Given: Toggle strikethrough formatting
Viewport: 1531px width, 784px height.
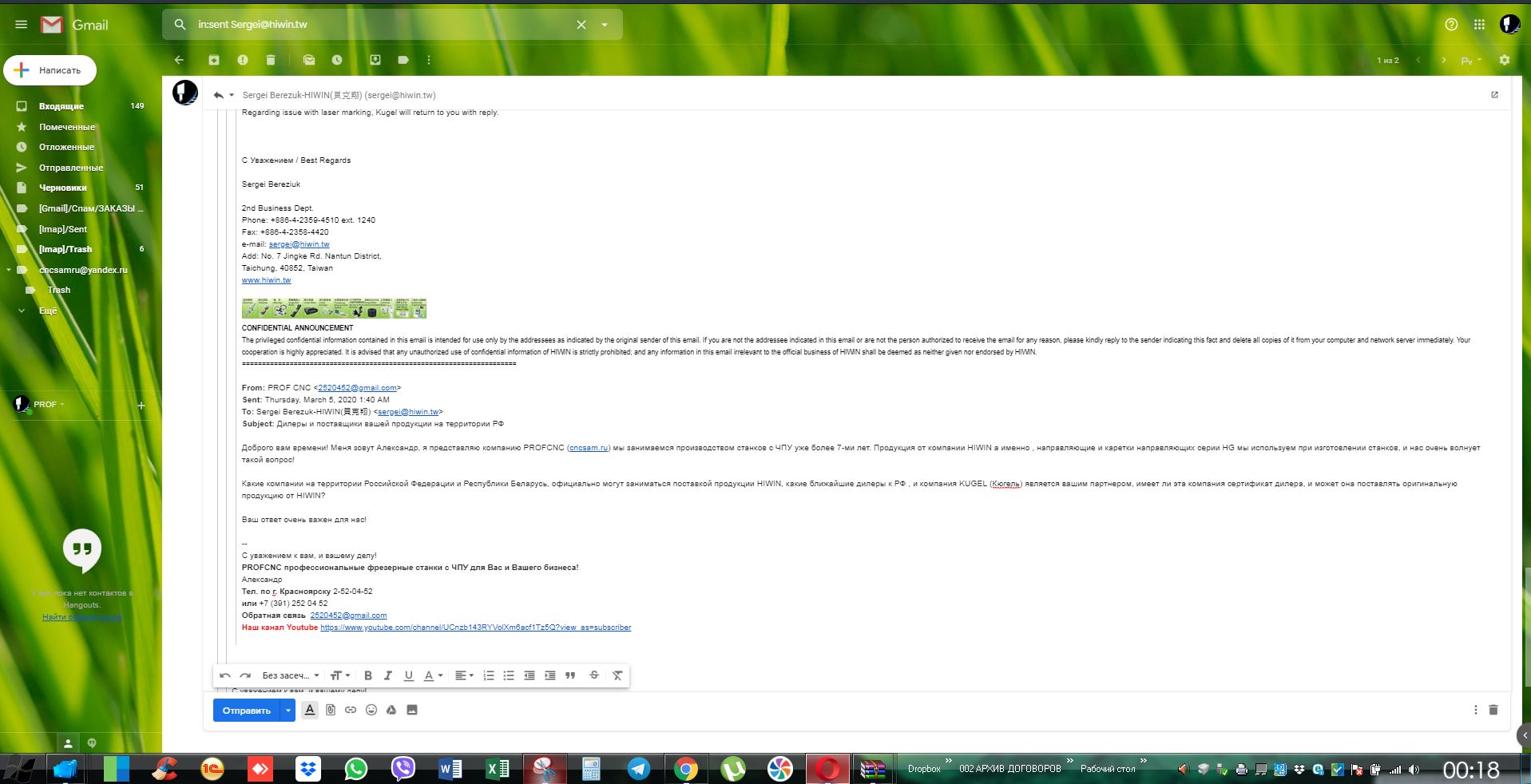Looking at the screenshot, I should 594,675.
